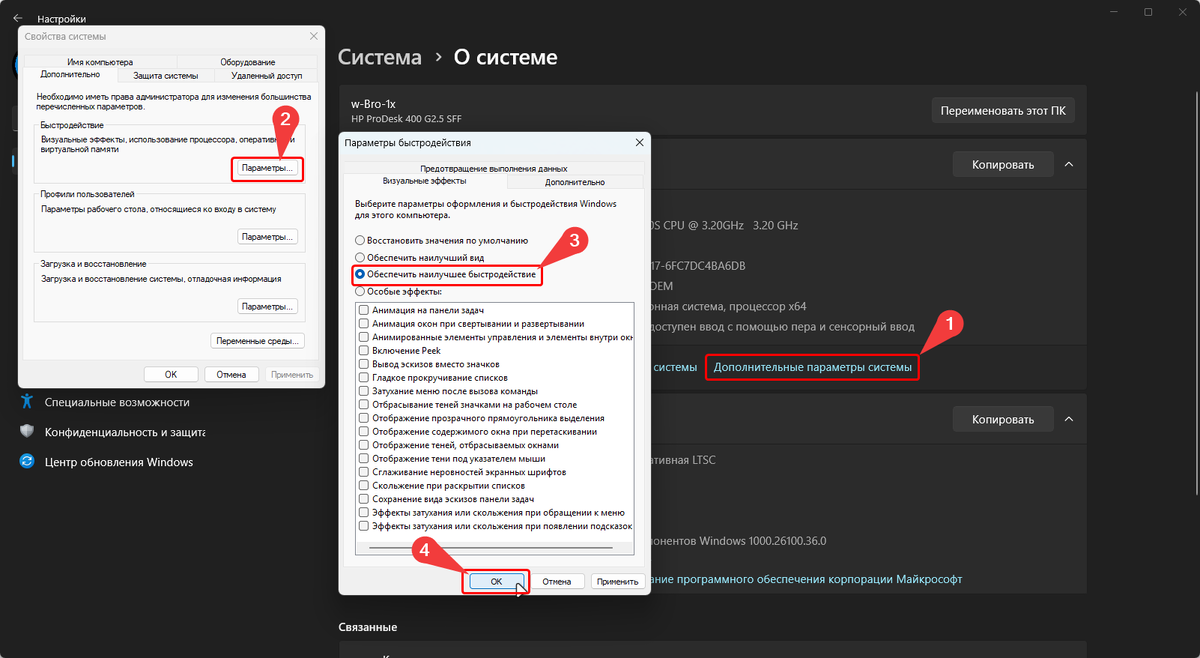Screen dimensions: 1200x658
Task: Open Быстродействие 'Параметры...' button
Action: click(x=269, y=169)
